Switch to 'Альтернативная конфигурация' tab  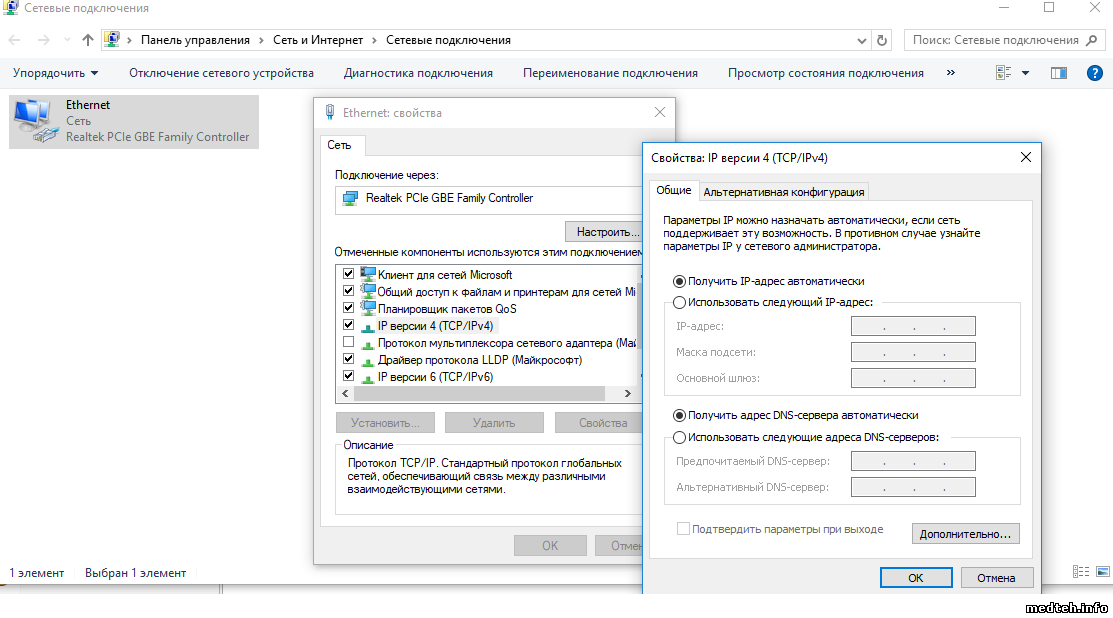783,192
